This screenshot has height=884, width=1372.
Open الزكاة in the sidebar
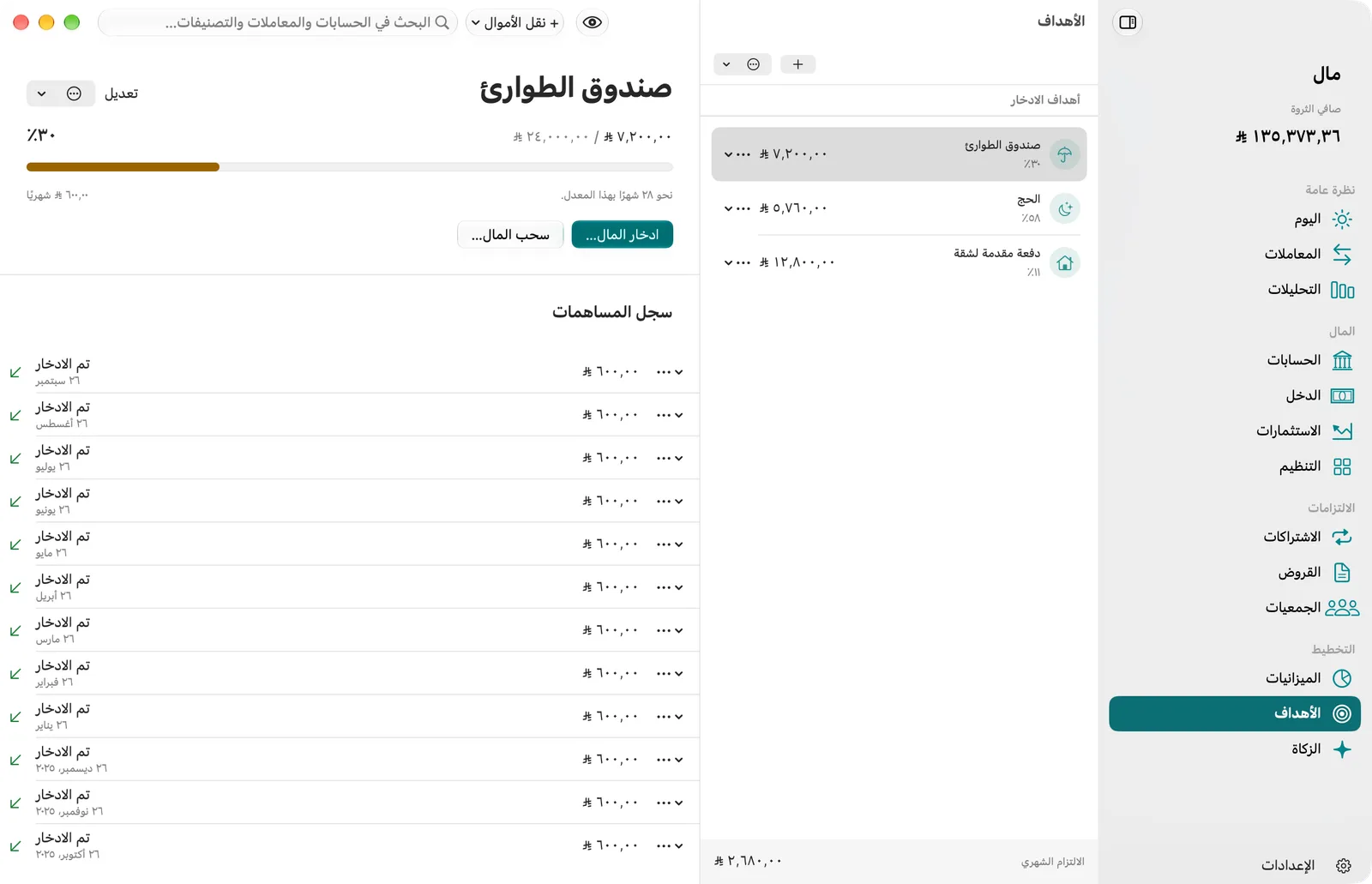point(1235,749)
